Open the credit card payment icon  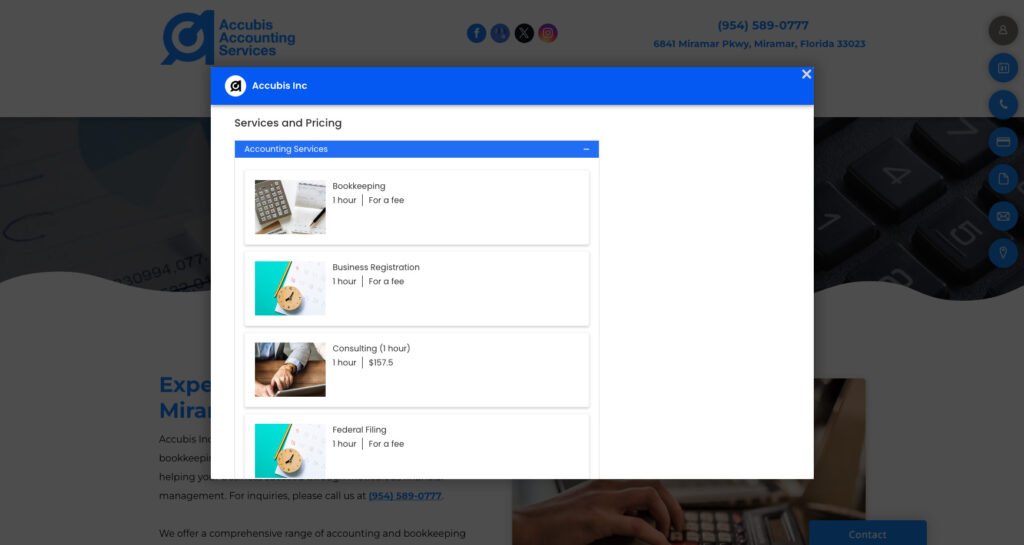1003,142
